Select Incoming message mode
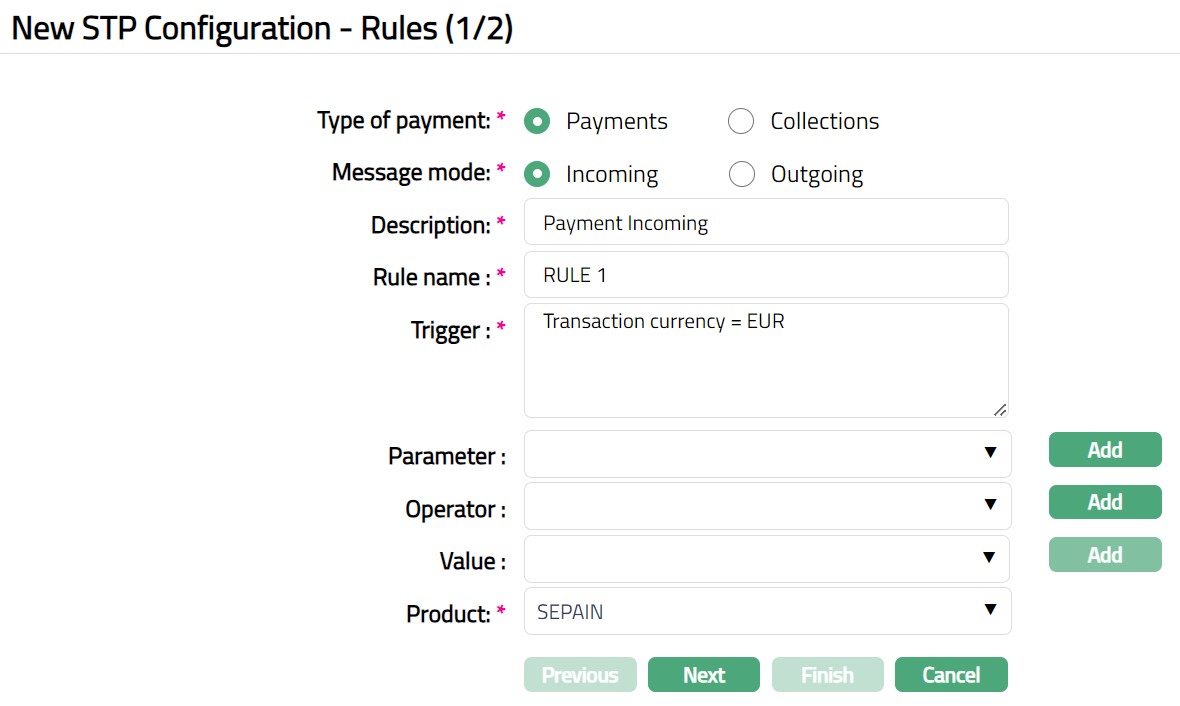 [538, 174]
